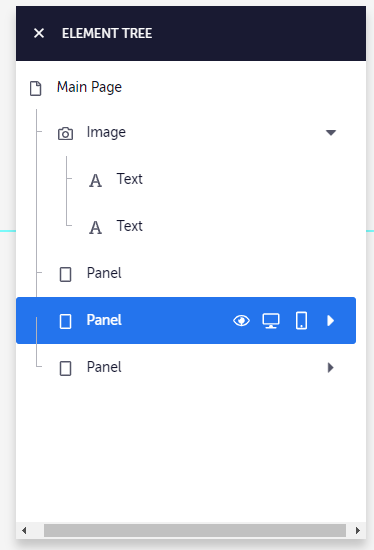The width and height of the screenshot is (374, 550).
Task: Click the A icon of second Text
Action: tap(95, 227)
